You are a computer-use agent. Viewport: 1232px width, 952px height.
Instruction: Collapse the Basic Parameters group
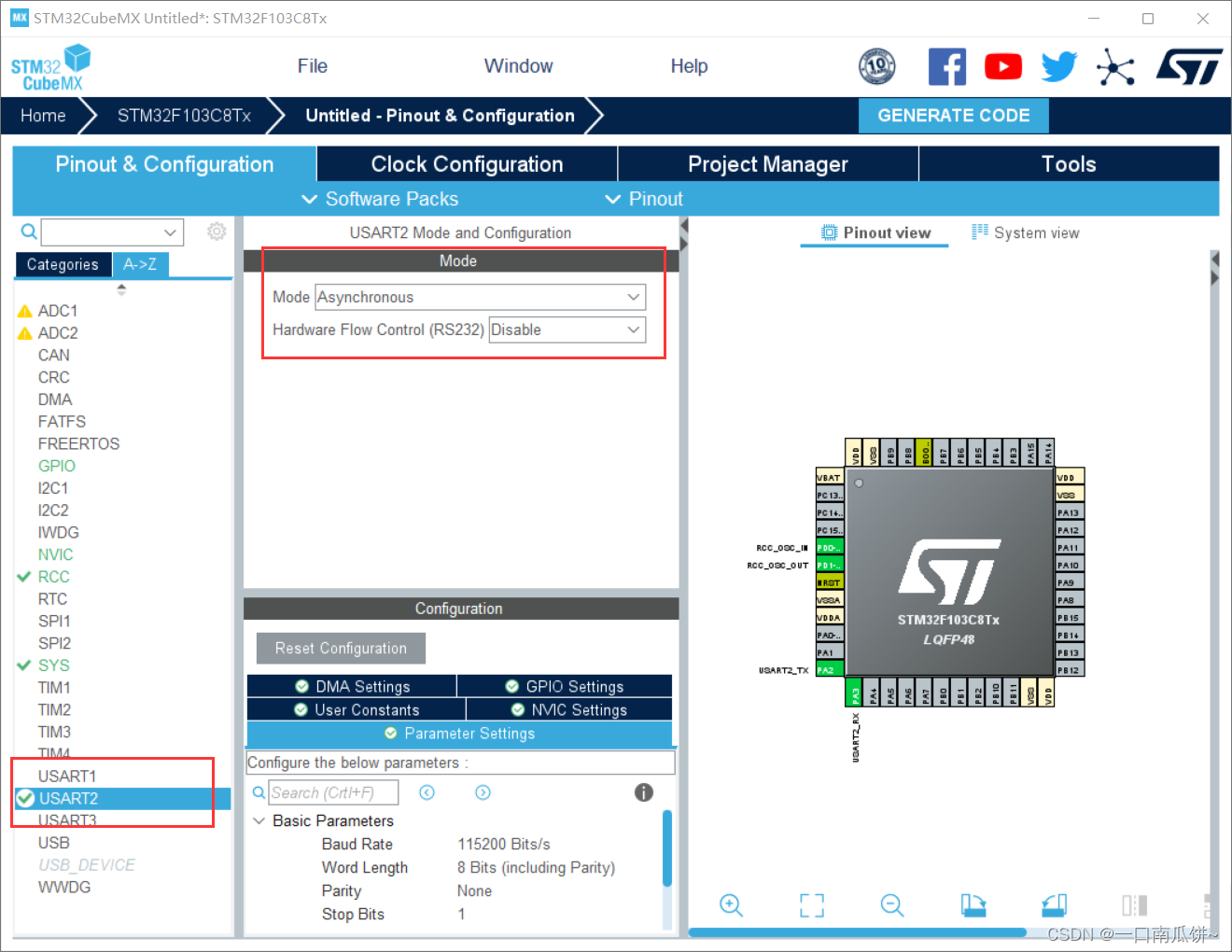[x=259, y=820]
